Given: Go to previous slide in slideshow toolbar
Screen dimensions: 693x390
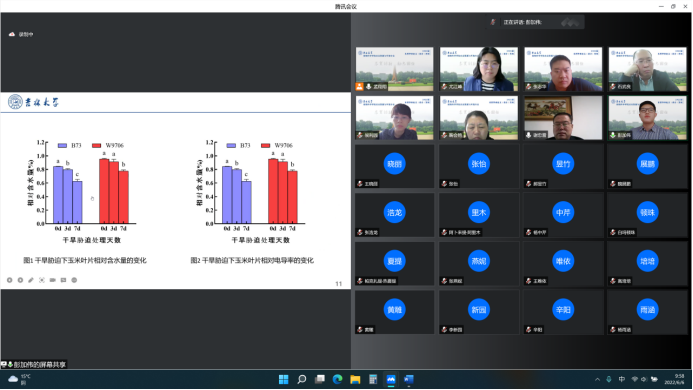Looking at the screenshot, I should click(9, 280).
